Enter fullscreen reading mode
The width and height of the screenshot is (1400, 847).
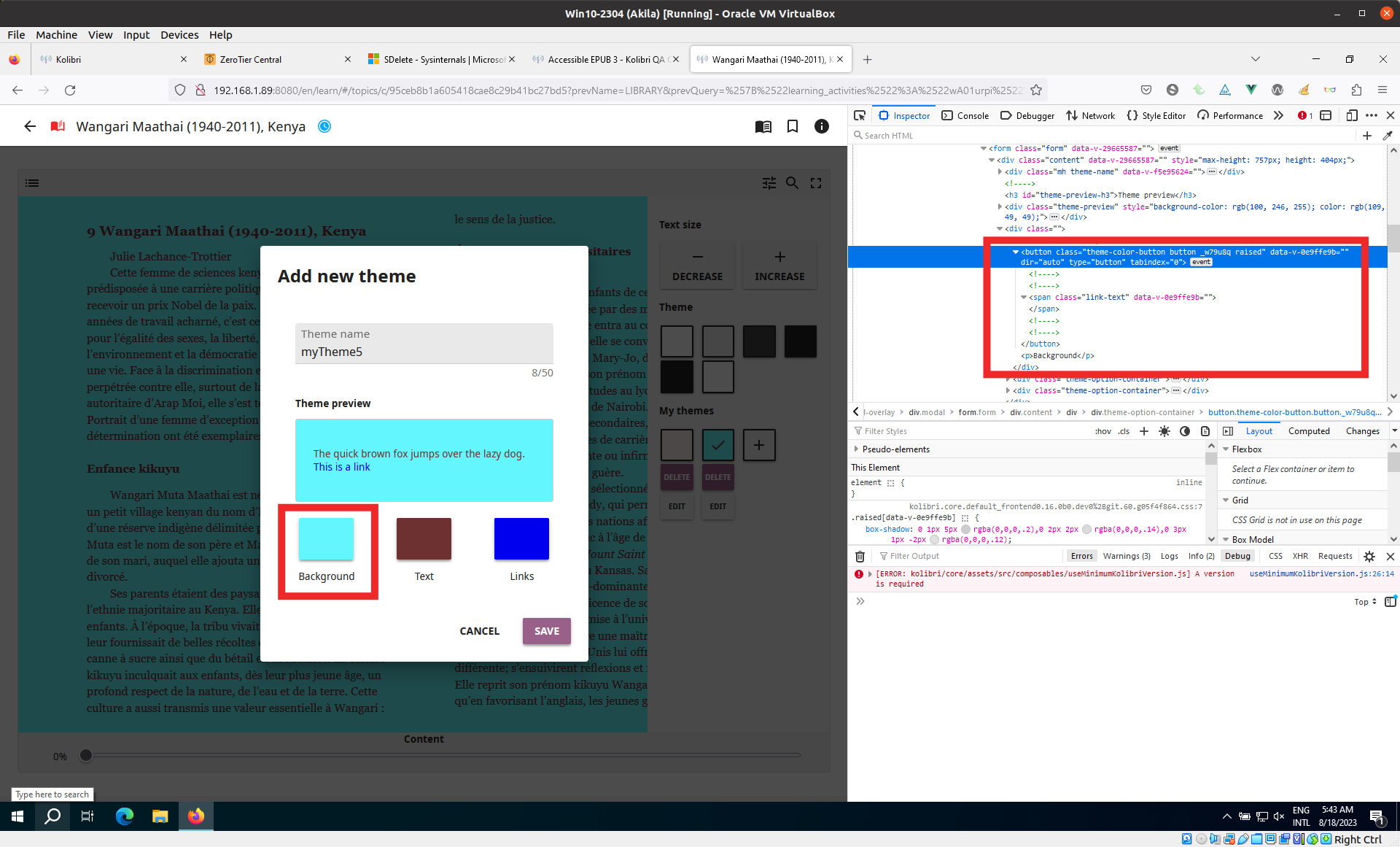[x=815, y=183]
